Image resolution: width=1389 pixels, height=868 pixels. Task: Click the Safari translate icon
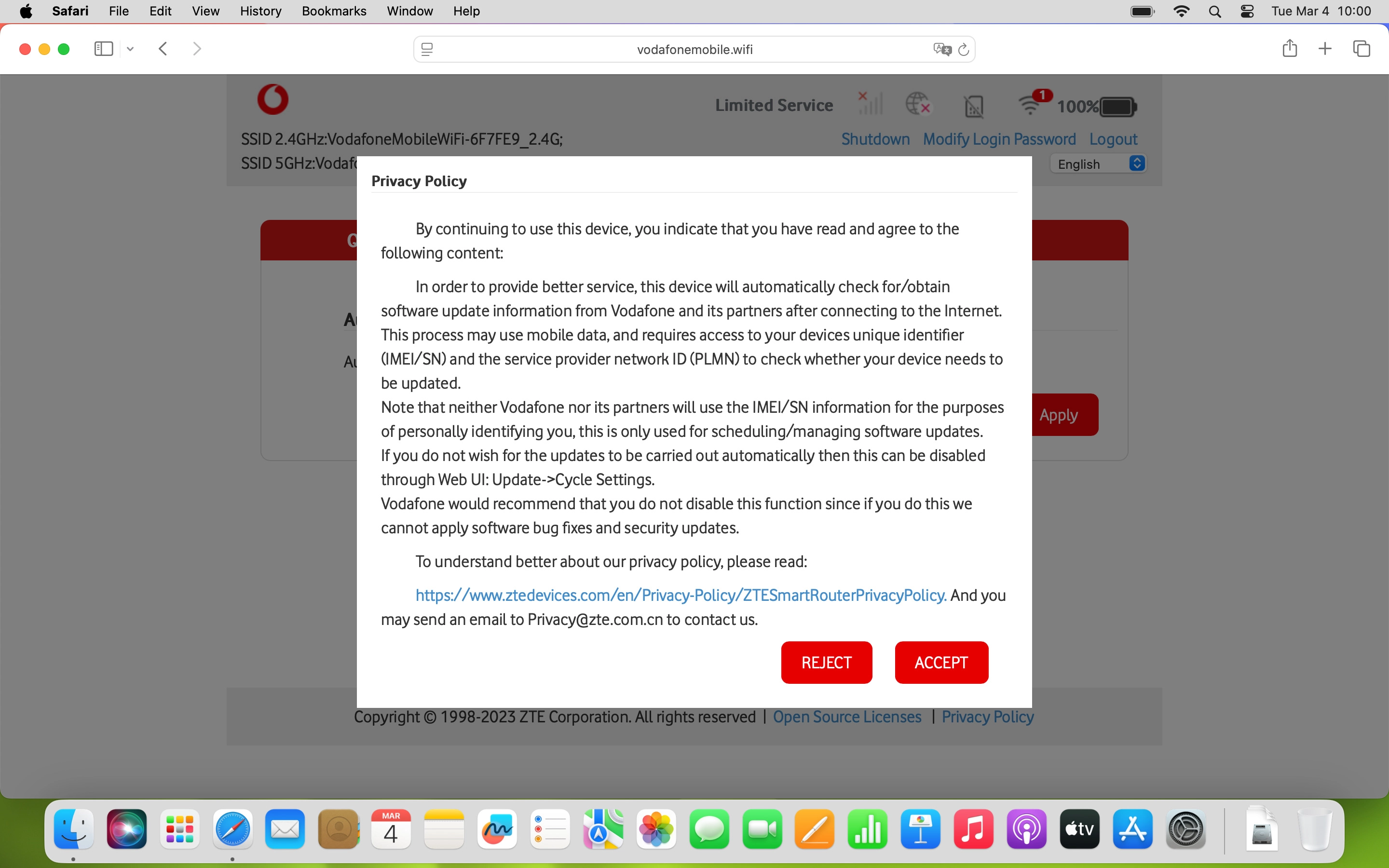pyautogui.click(x=942, y=49)
